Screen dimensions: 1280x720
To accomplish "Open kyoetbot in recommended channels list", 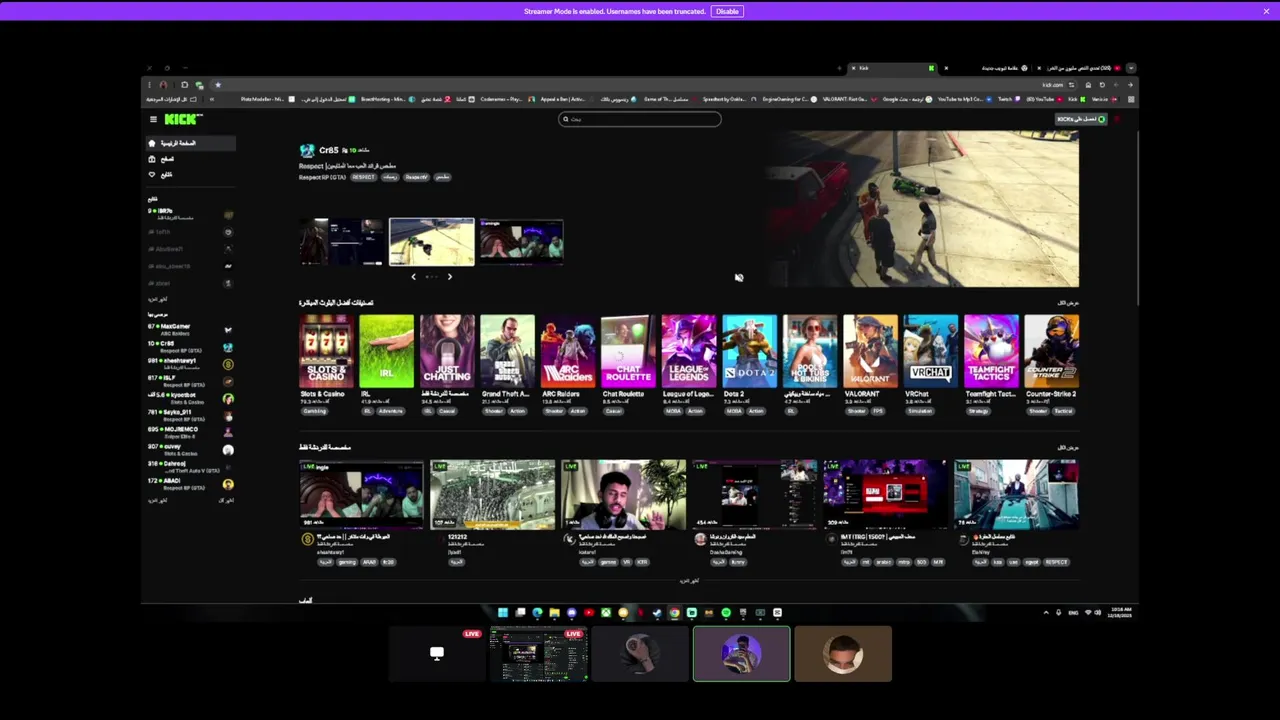I will coord(190,398).
